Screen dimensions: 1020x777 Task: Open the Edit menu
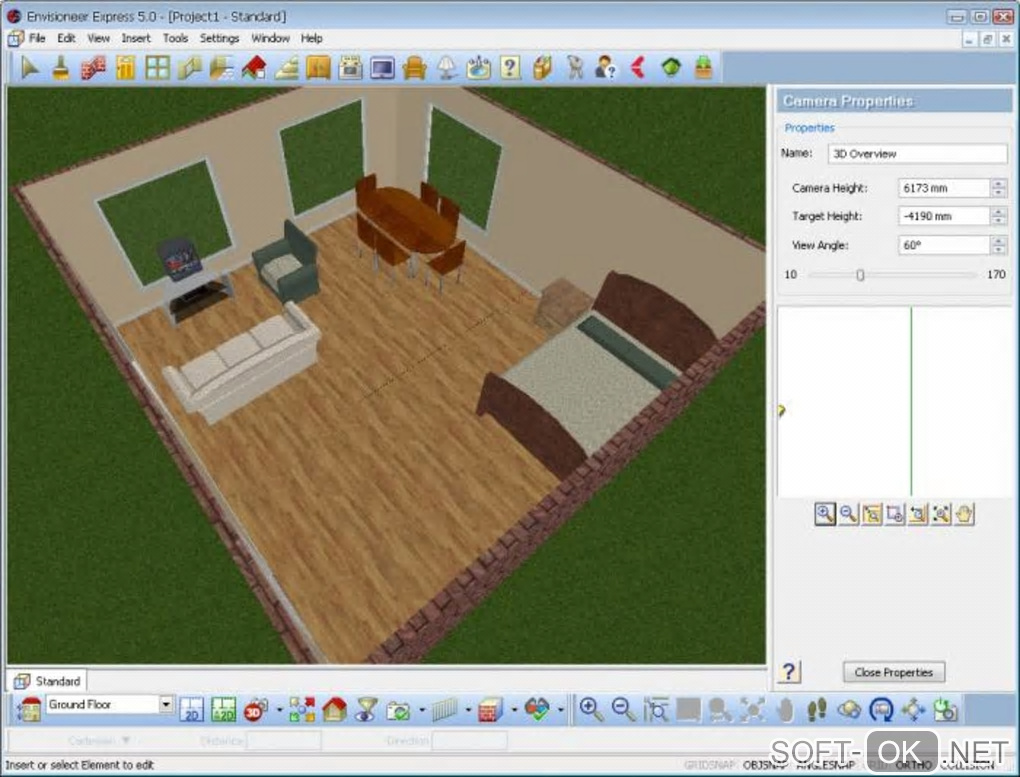pos(66,38)
